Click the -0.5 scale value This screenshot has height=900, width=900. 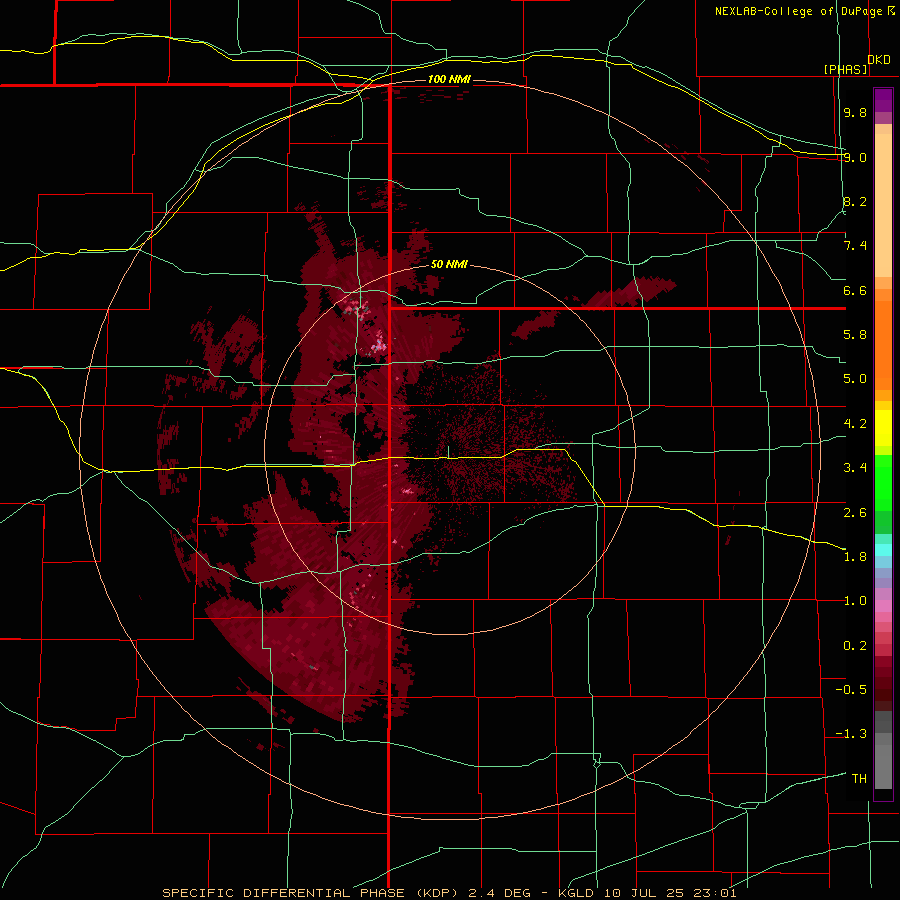point(851,690)
